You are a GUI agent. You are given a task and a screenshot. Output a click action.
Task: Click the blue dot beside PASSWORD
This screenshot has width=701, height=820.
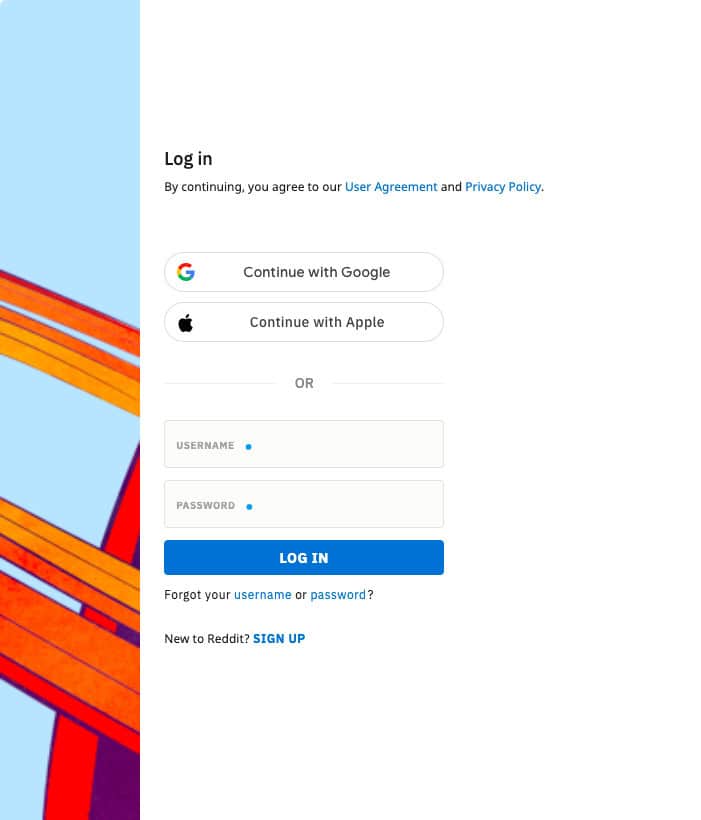click(249, 507)
